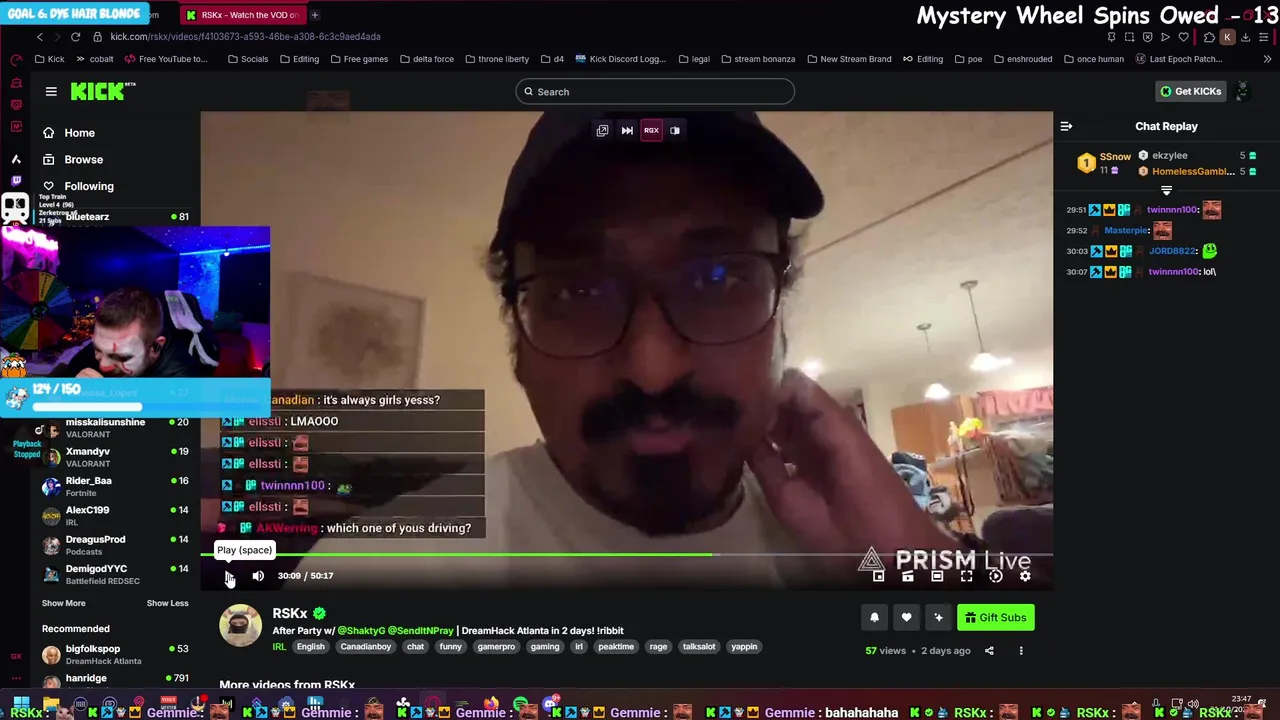The height and width of the screenshot is (720, 1280).
Task: Click the kick.com address bar
Action: tap(245, 36)
